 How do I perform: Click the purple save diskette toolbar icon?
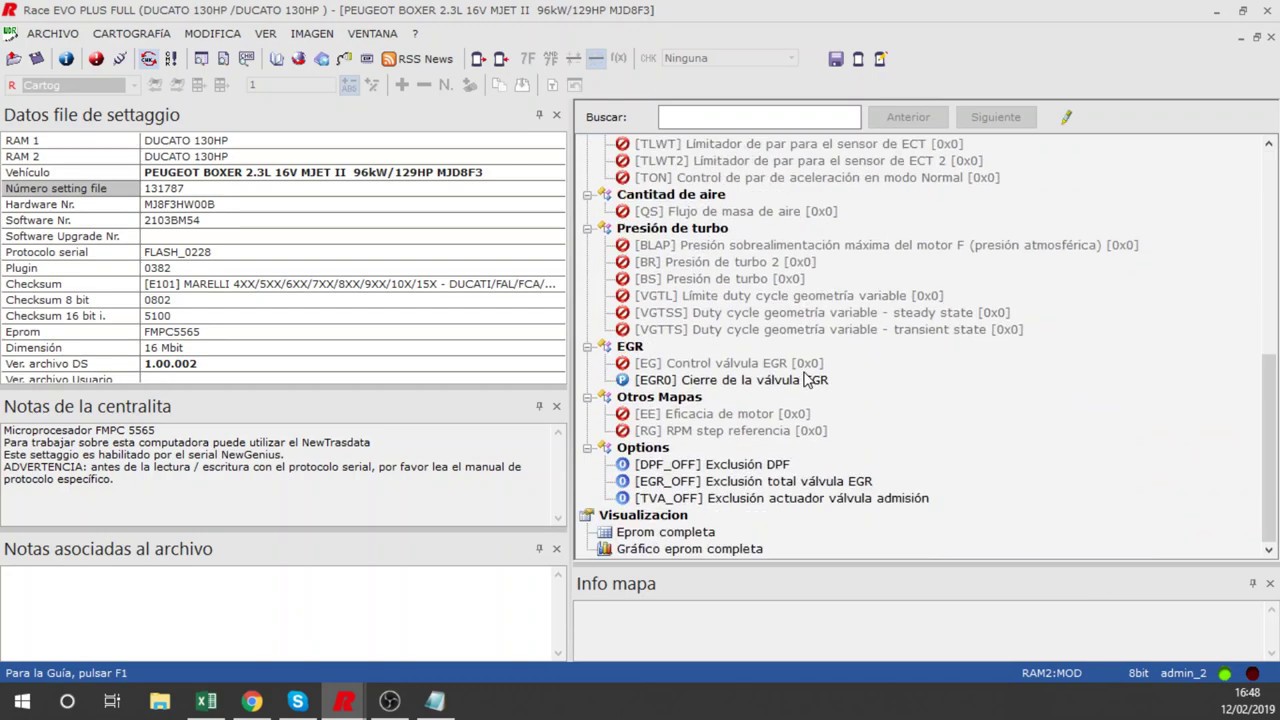[37, 59]
